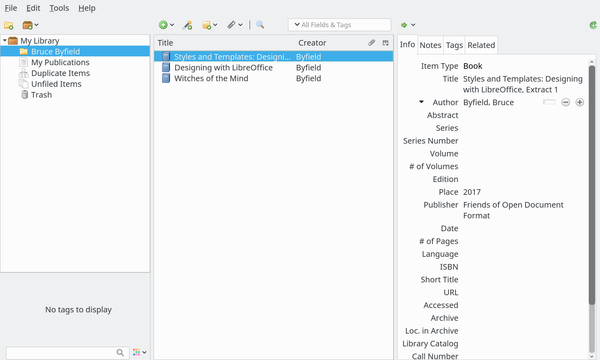Open the Add Attachment paperclip dropdown
Screen dimensions: 600x360
point(235,25)
